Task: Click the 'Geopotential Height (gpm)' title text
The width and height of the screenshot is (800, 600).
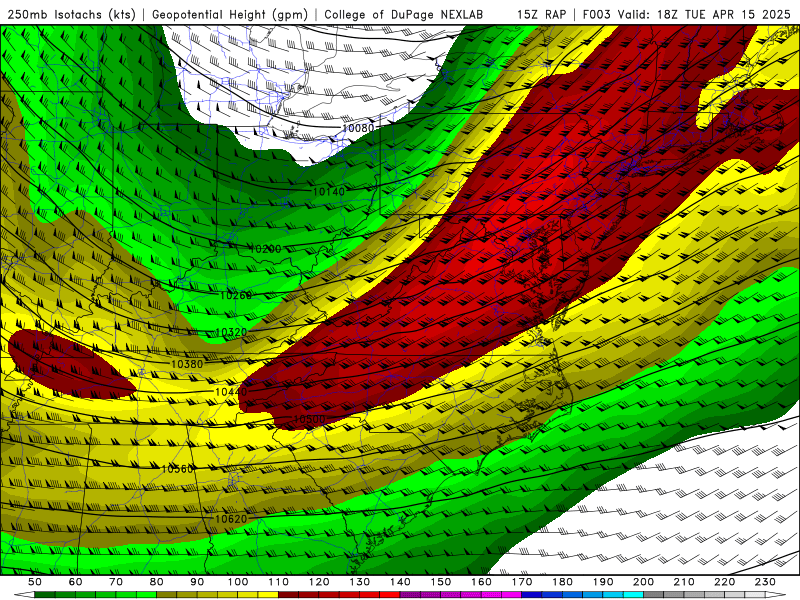Action: click(230, 14)
